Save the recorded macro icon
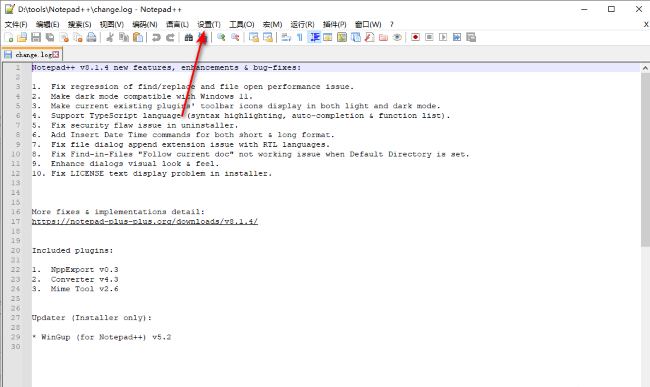Viewport: 650px width, 387px height. click(x=471, y=38)
